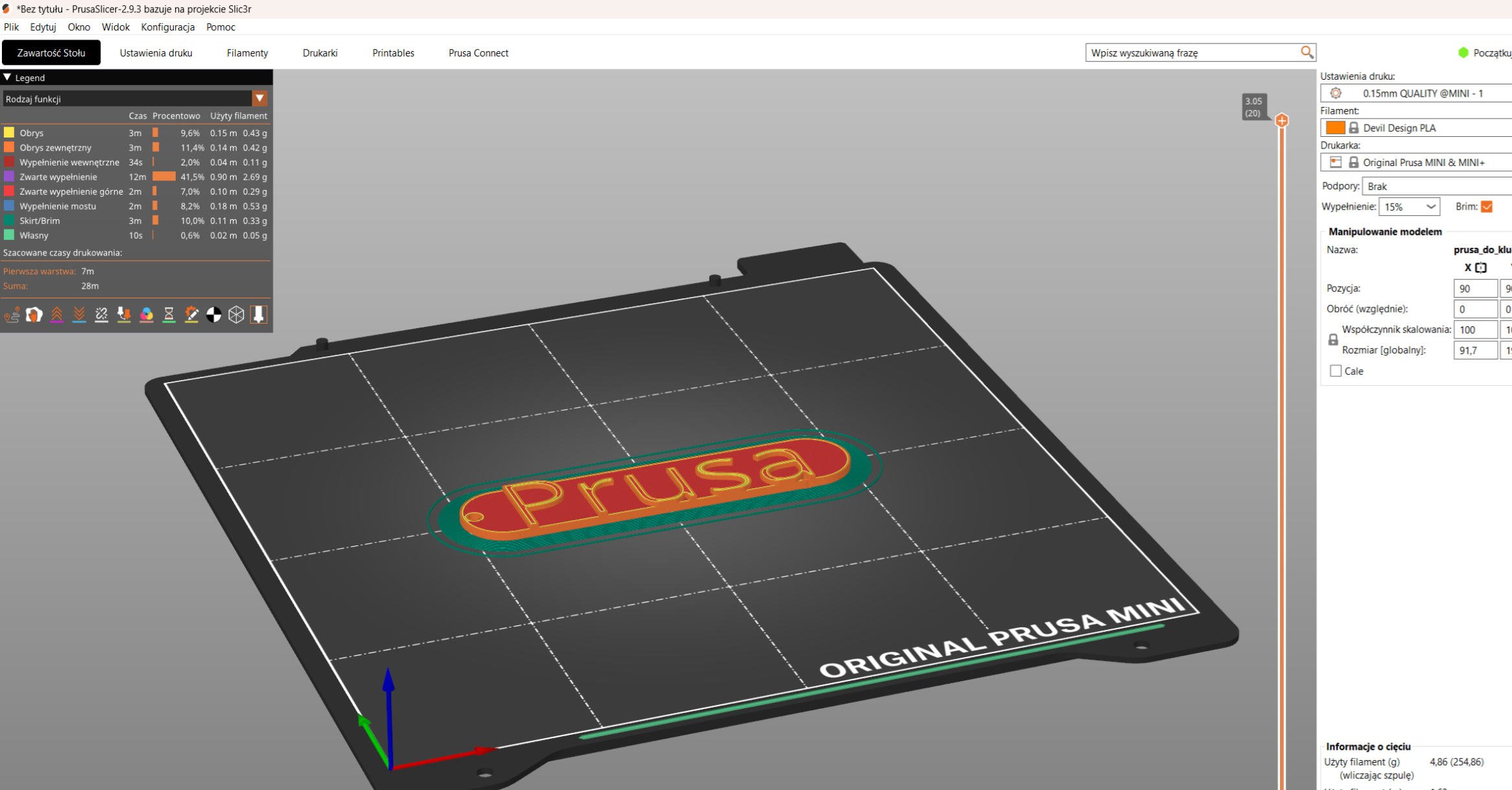Open the Printables tab

coord(393,53)
